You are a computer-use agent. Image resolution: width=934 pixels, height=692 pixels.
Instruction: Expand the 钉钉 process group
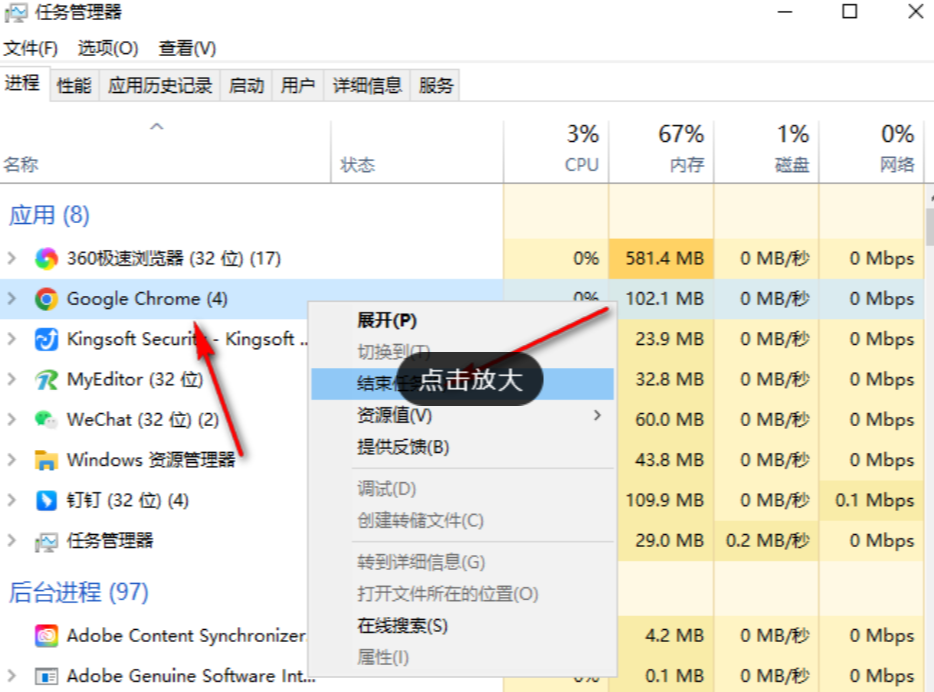tap(11, 500)
